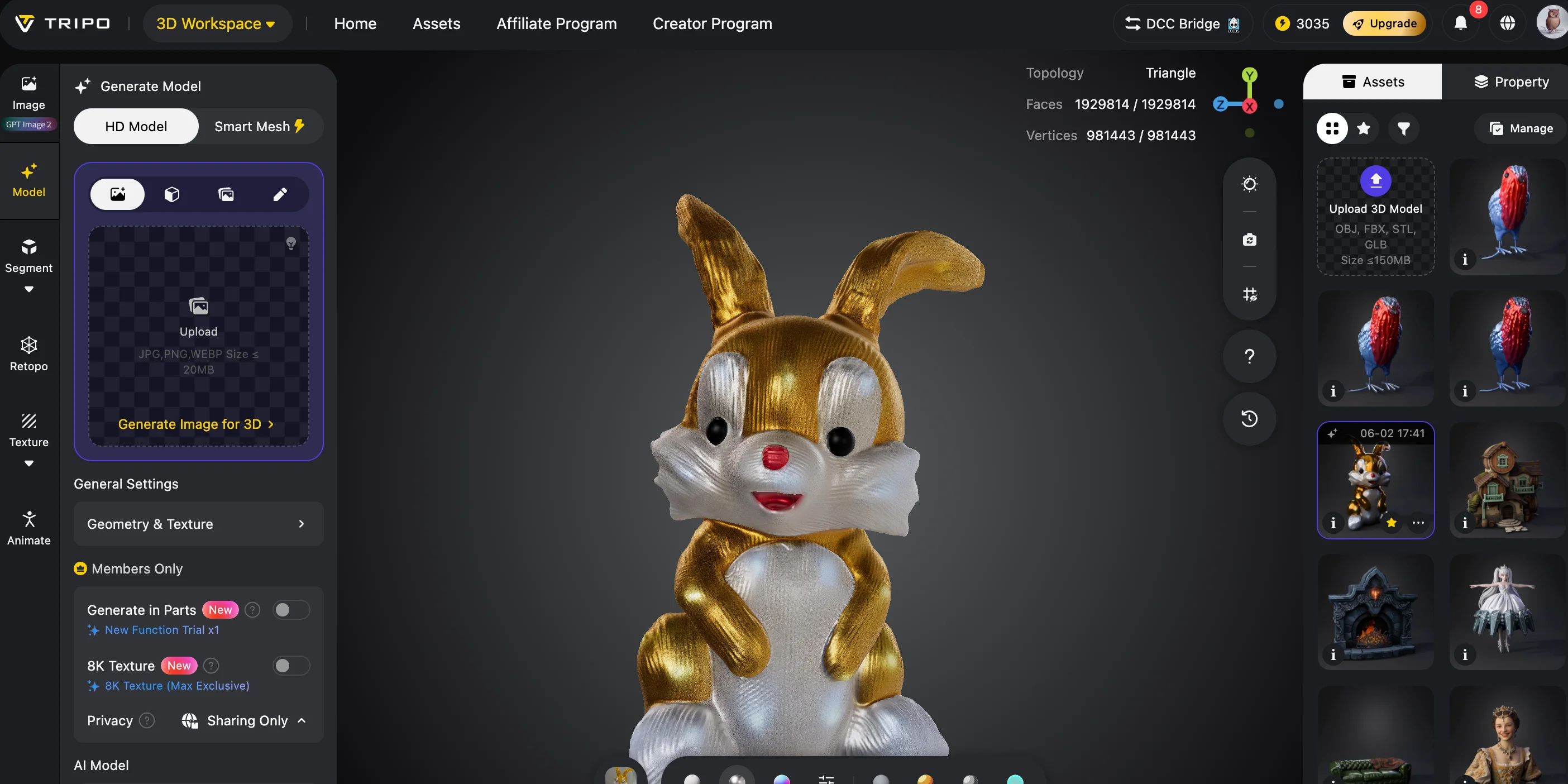Go to Home in top navigation
The image size is (1568, 784).
pyautogui.click(x=355, y=24)
